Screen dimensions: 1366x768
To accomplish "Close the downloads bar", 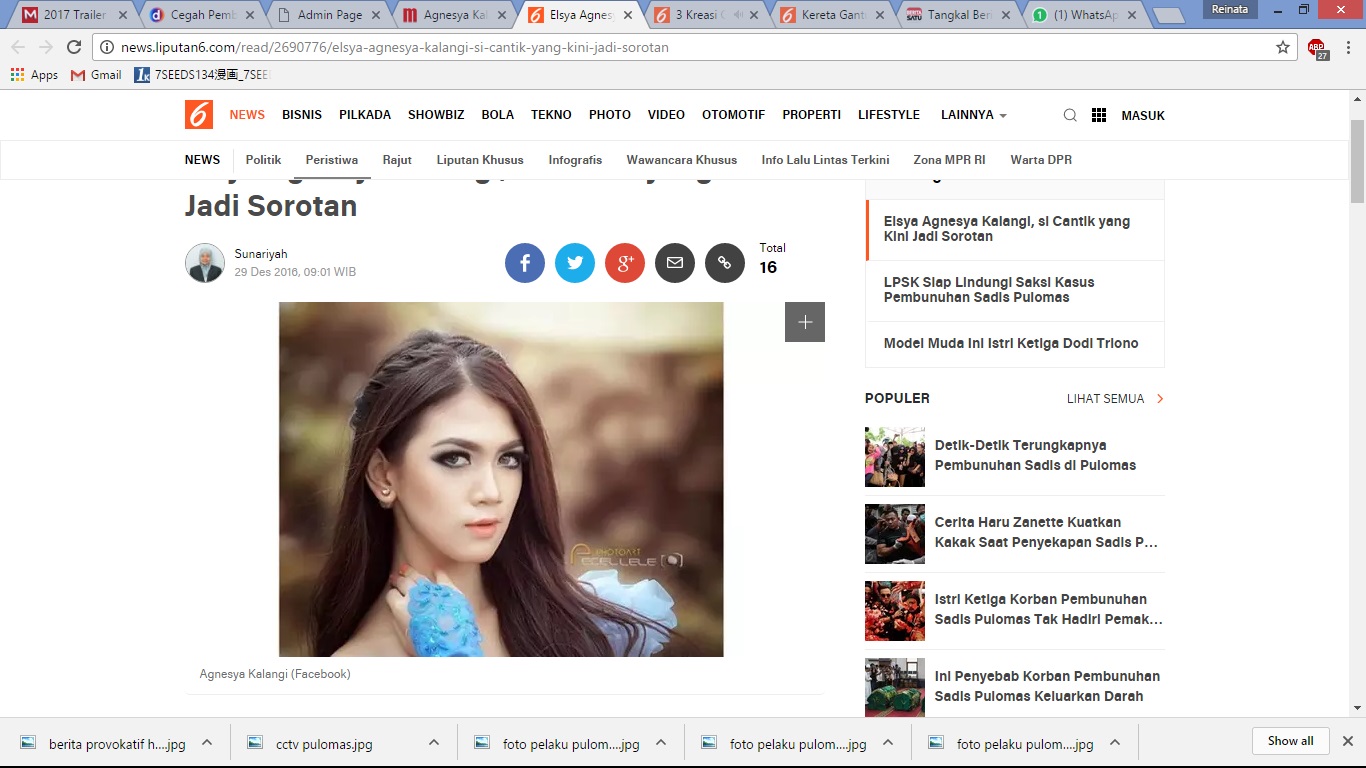I will point(1347,741).
